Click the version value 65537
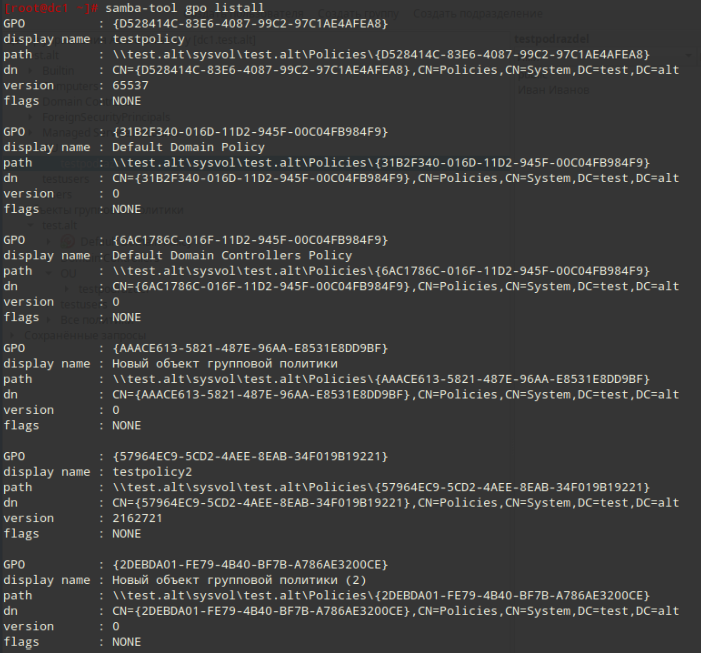 click(130, 85)
